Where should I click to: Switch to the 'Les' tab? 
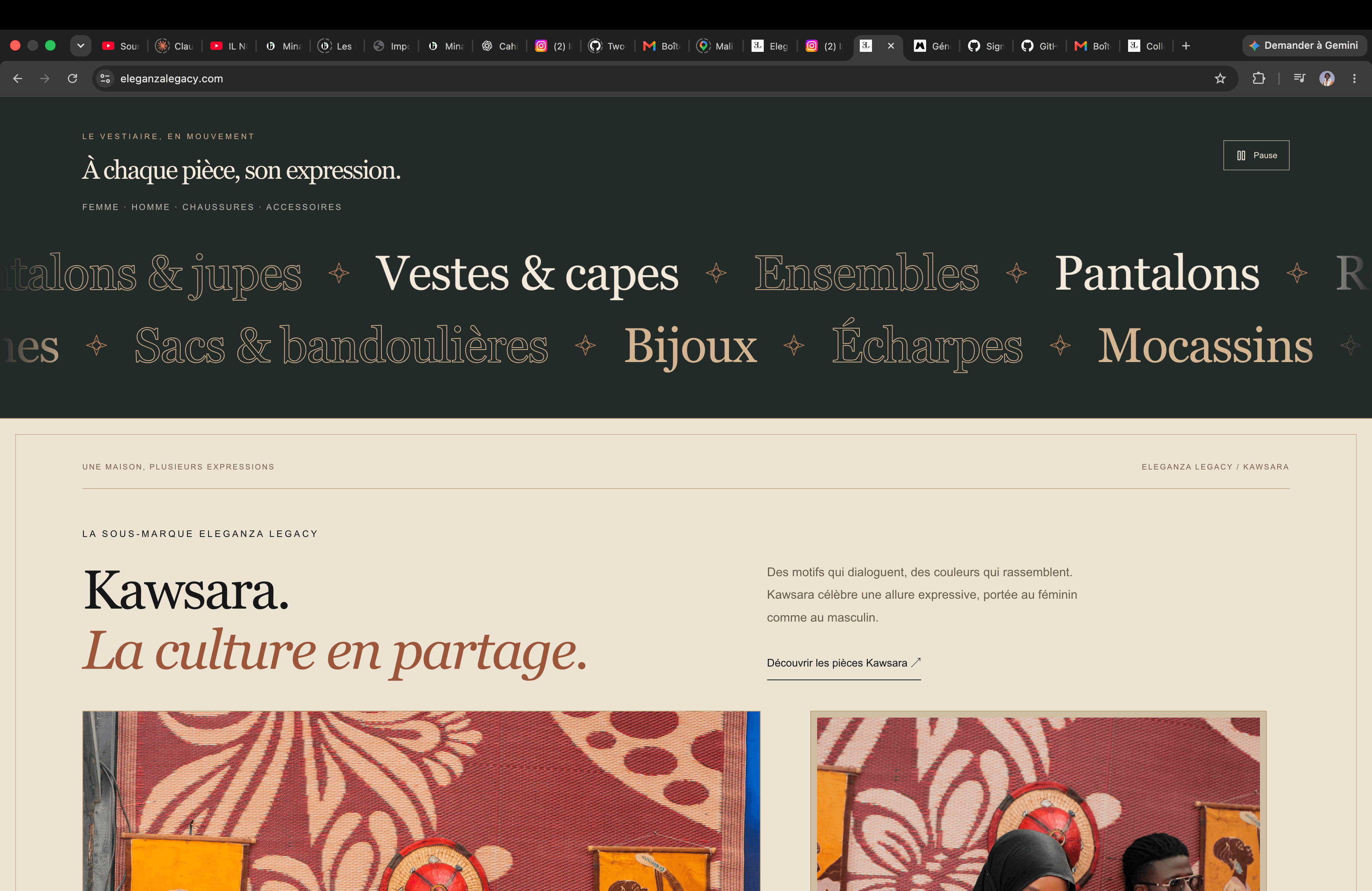click(337, 45)
